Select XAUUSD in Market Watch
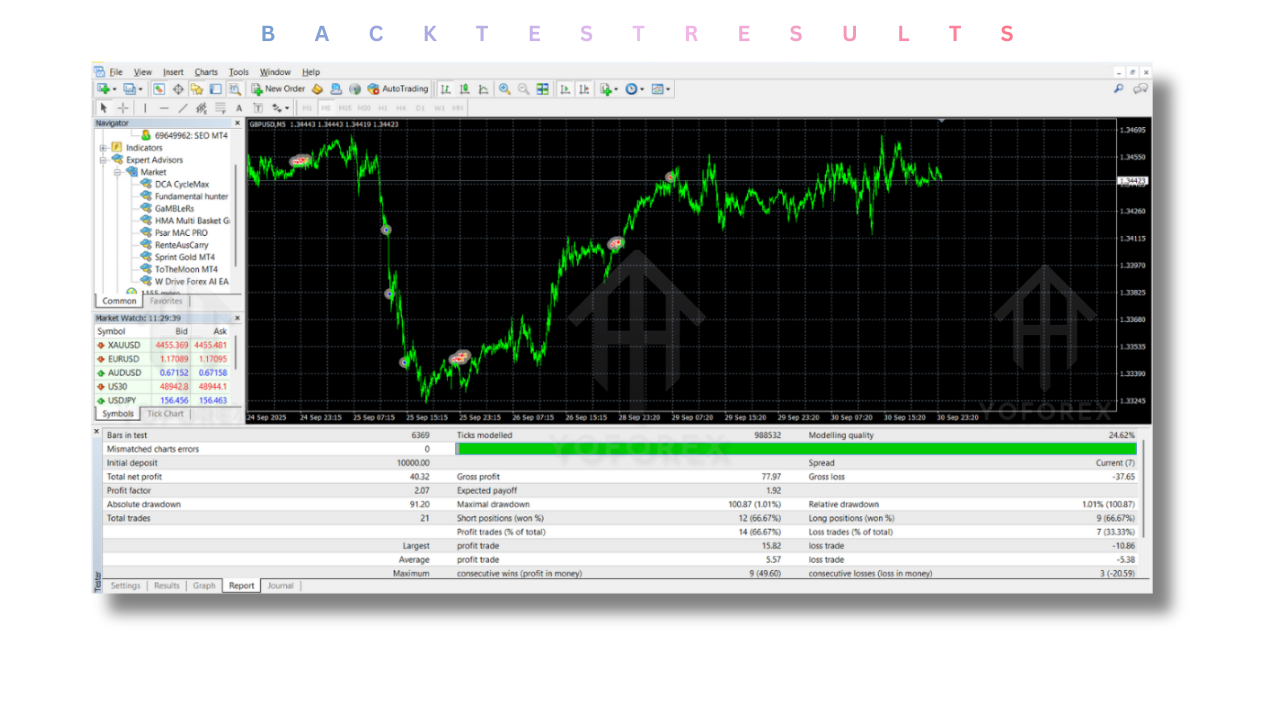The height and width of the screenshot is (720, 1280). (x=122, y=344)
